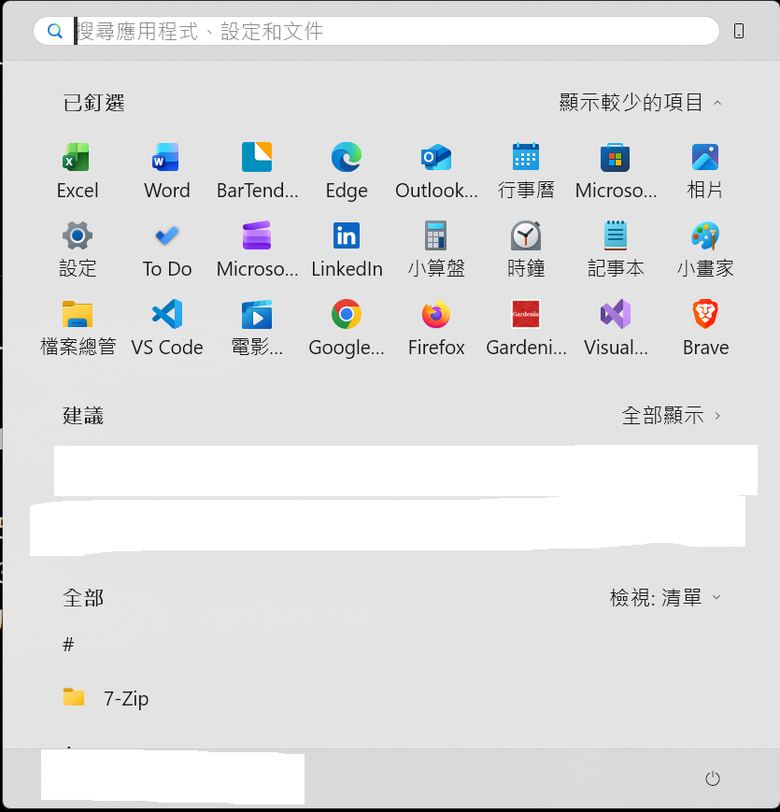Image resolution: width=780 pixels, height=812 pixels.
Task: Open the phone link icon beside search
Action: pyautogui.click(x=739, y=31)
